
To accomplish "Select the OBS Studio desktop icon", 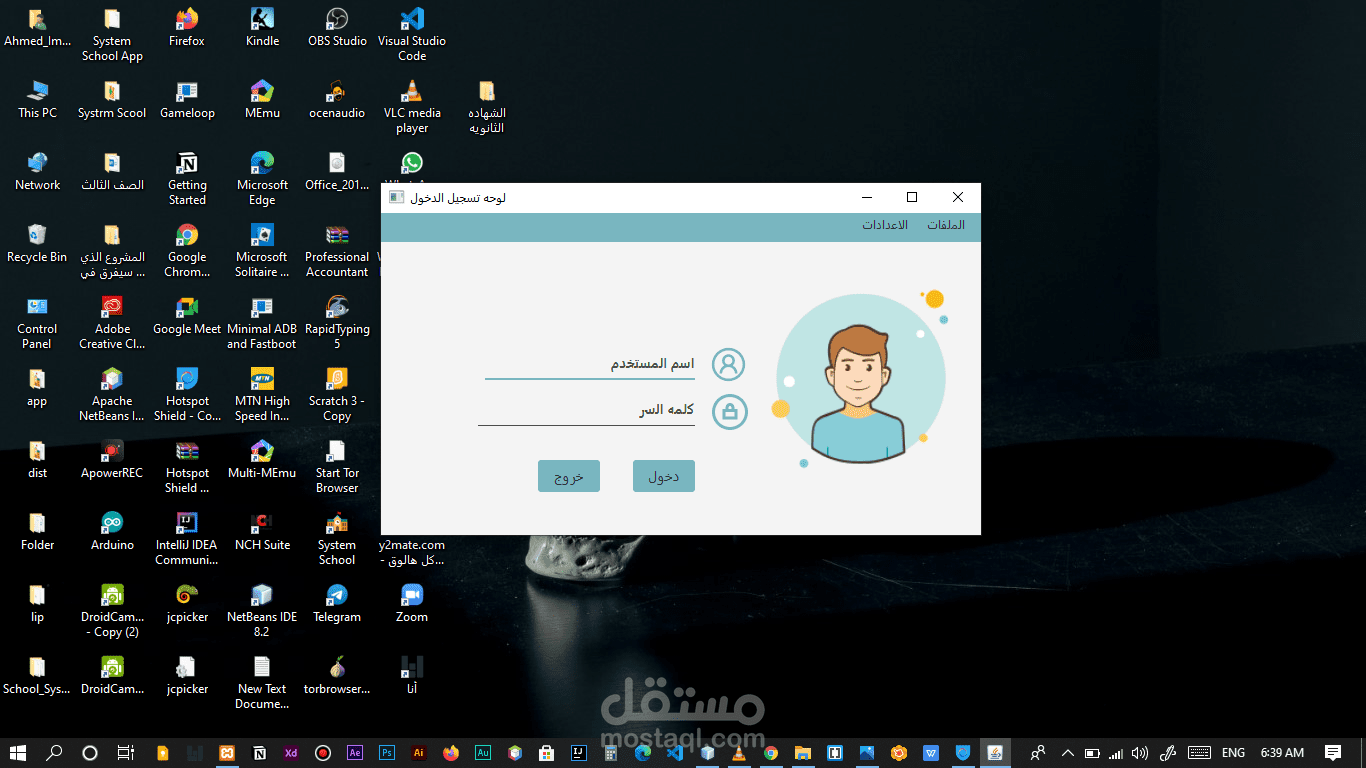I will tap(337, 28).
